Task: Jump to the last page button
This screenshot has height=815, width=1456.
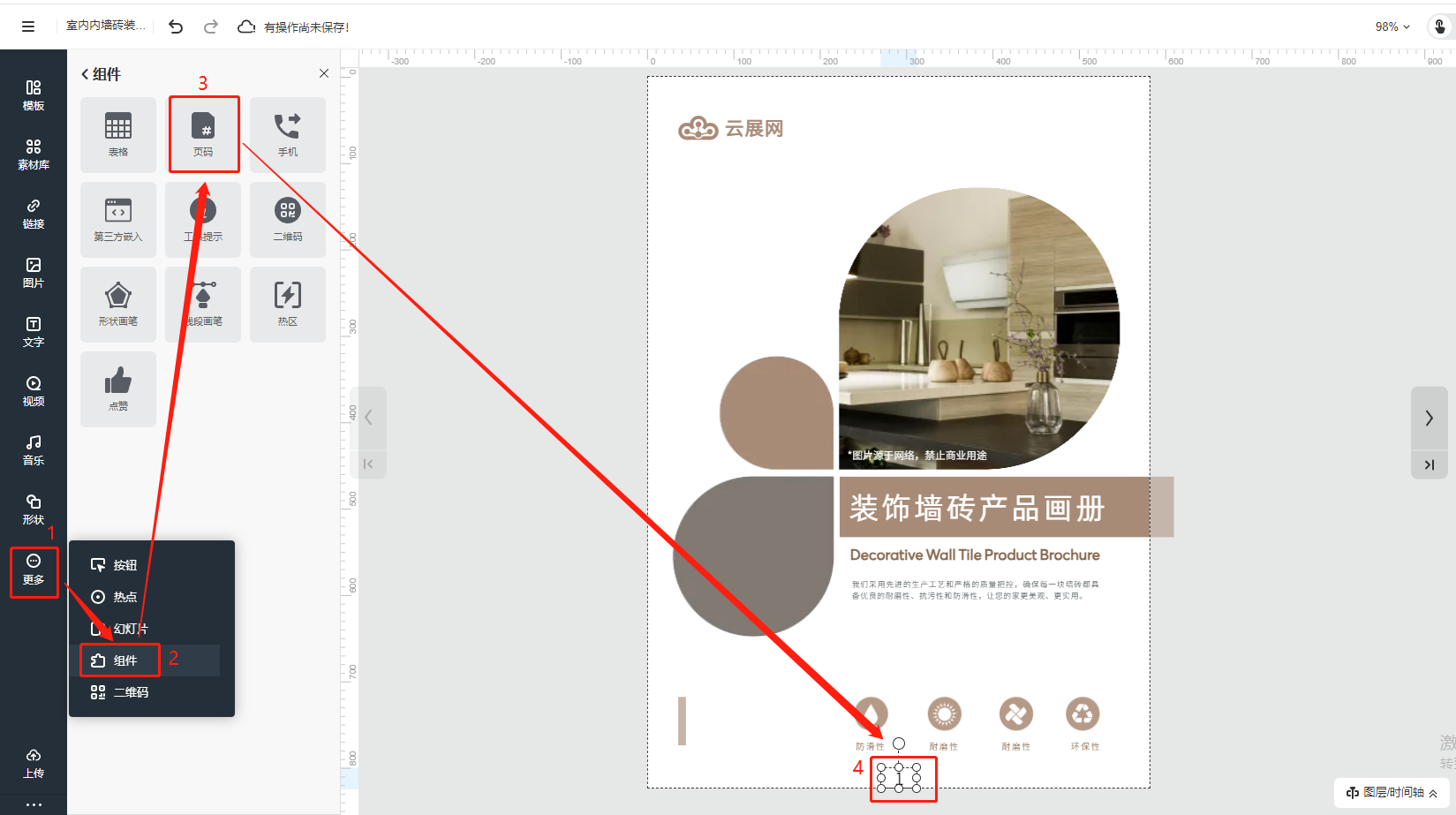Action: [x=1429, y=464]
